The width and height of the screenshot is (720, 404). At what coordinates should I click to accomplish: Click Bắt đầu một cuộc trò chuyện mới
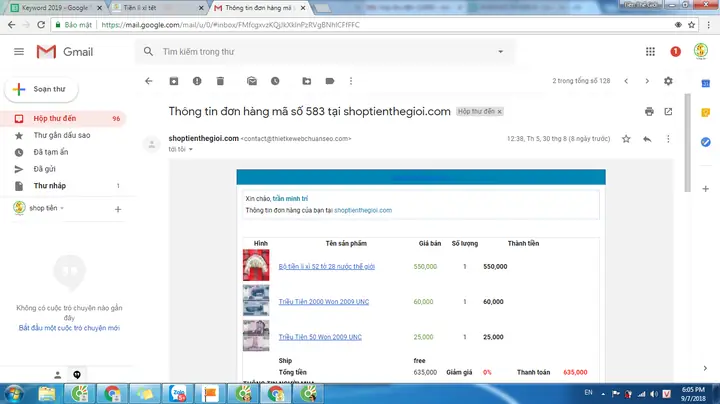tap(69, 328)
